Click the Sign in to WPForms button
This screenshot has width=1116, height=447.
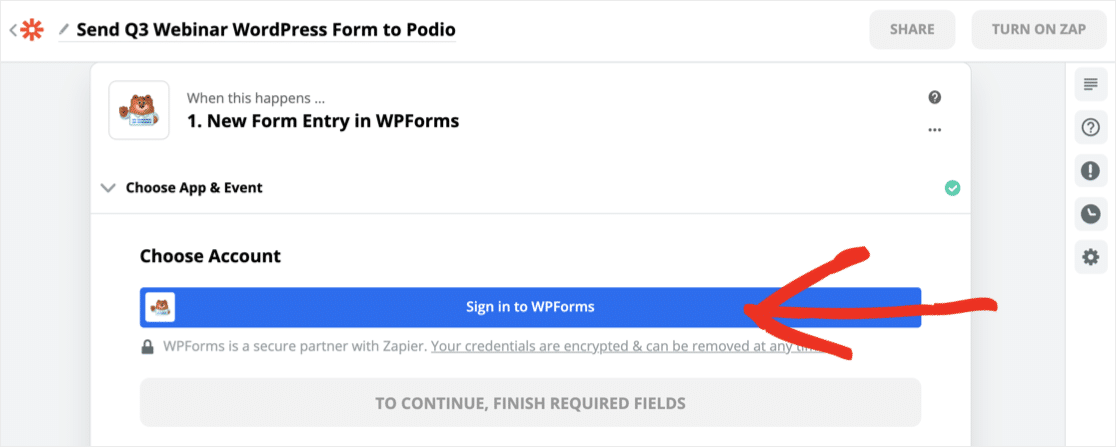[x=530, y=307]
